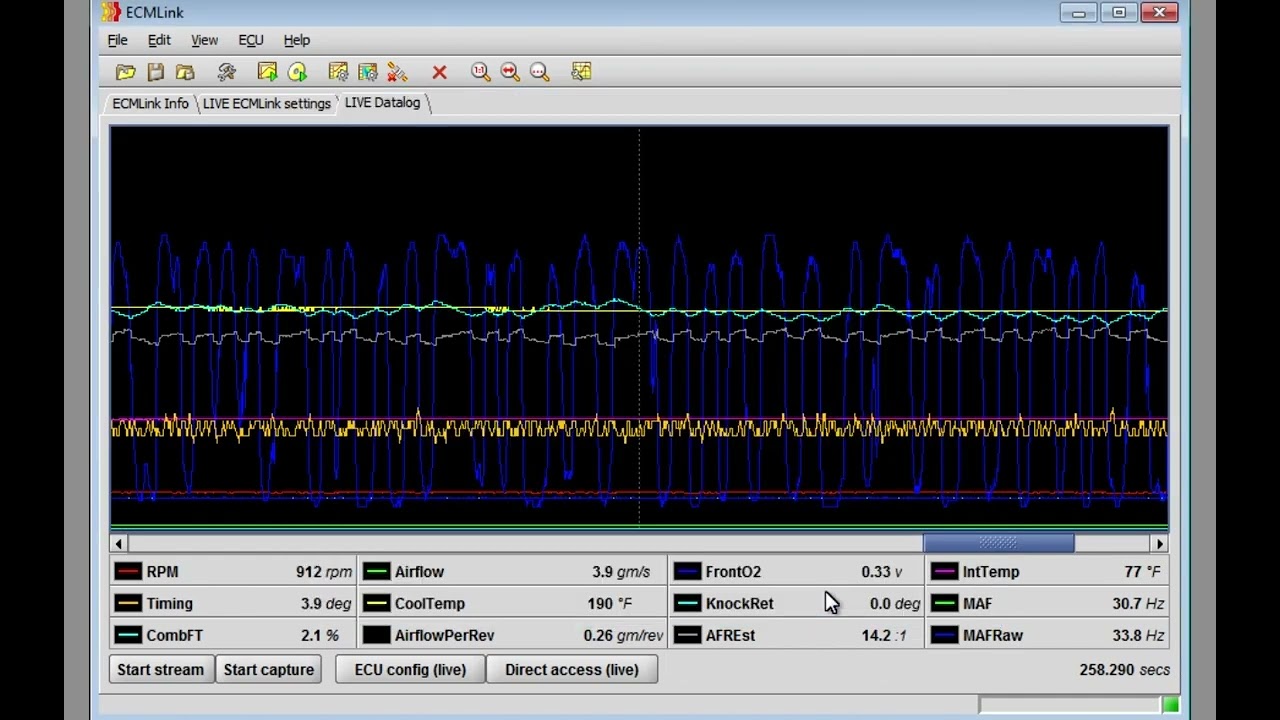Click the horizontal scrollbar thumb
Screen dimensions: 1280x720
click(998, 543)
